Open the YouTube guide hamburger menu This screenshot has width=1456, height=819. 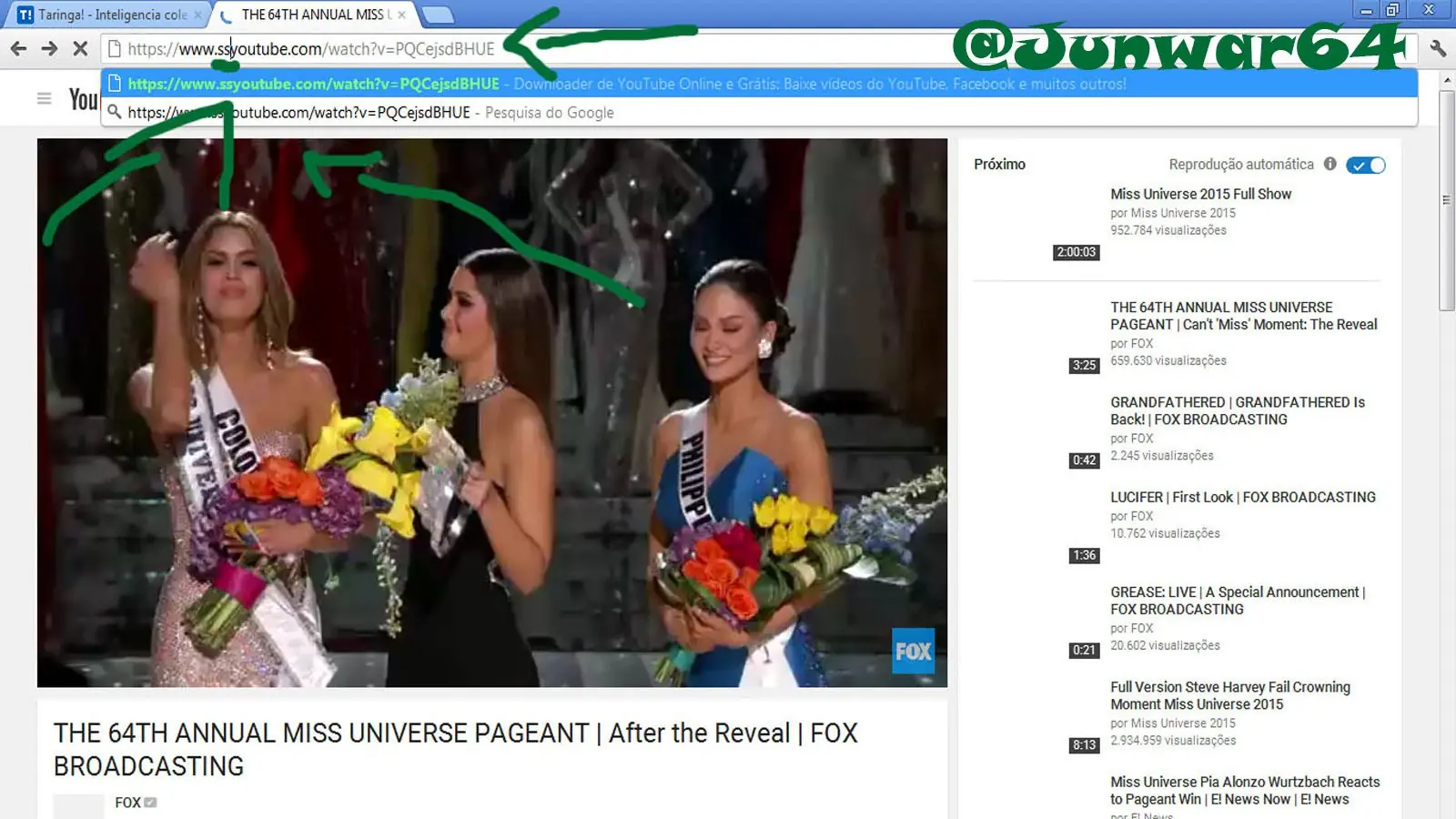44,98
